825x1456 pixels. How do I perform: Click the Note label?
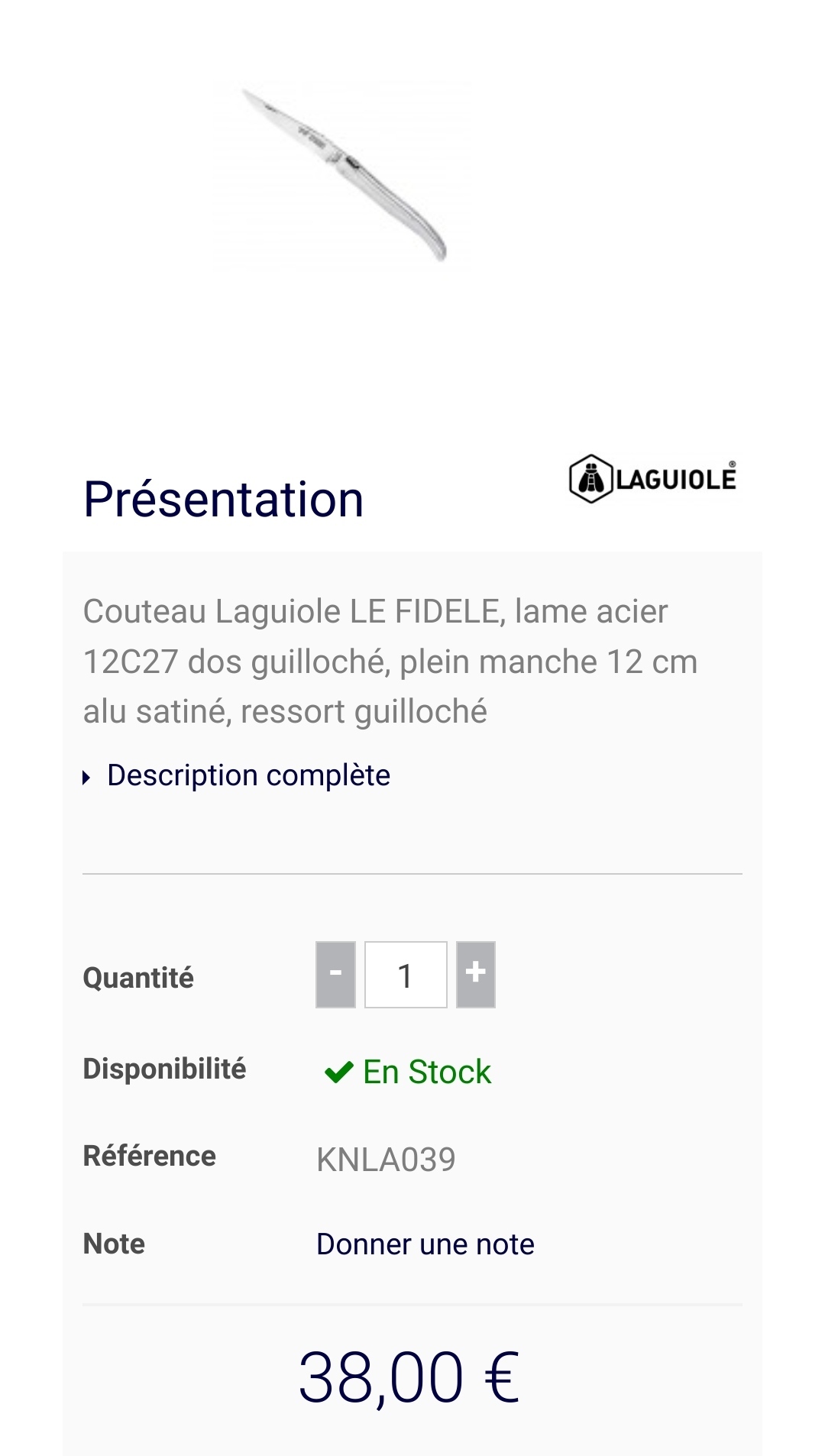[x=114, y=1244]
